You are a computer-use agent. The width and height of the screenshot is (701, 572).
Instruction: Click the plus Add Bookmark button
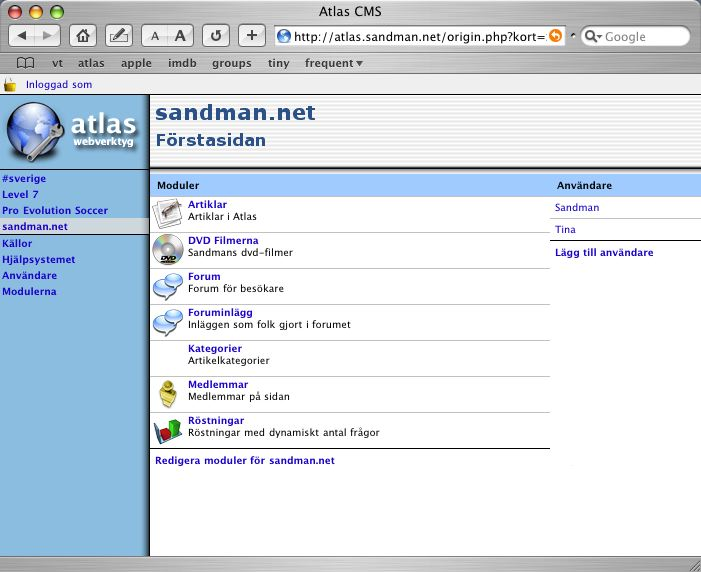tap(251, 36)
